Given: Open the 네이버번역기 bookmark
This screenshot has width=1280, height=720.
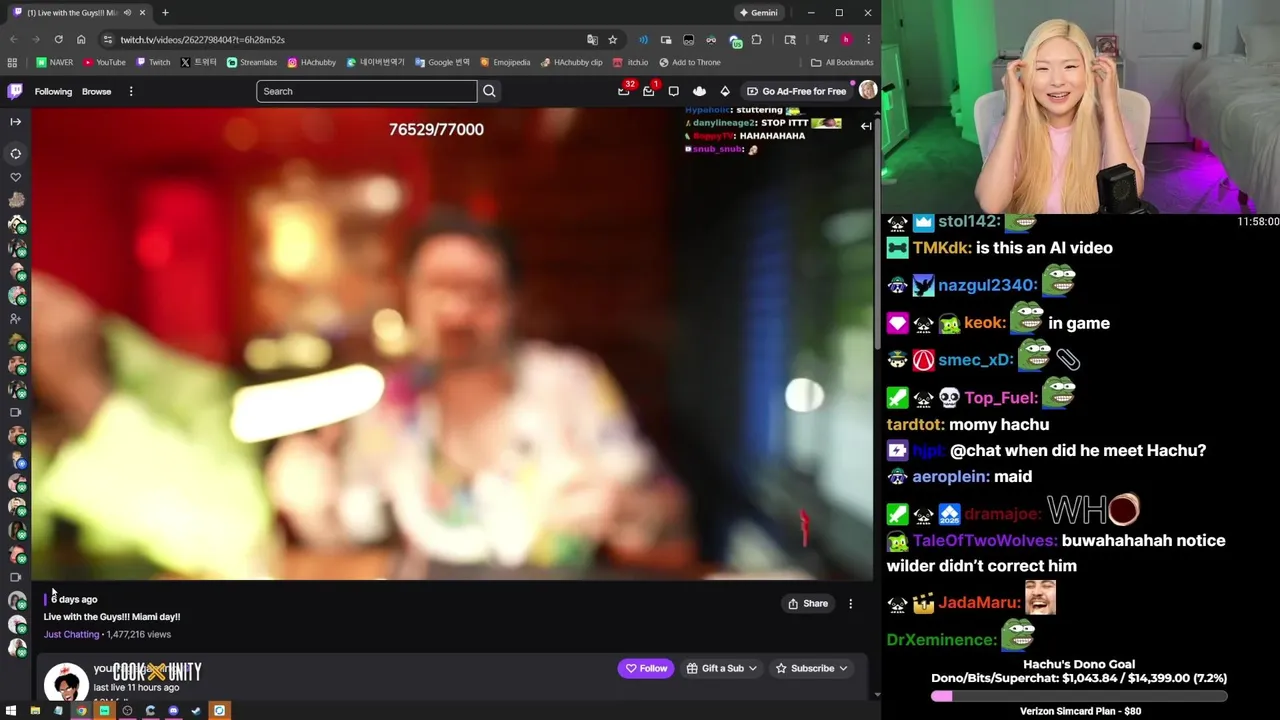Looking at the screenshot, I should [x=375, y=62].
